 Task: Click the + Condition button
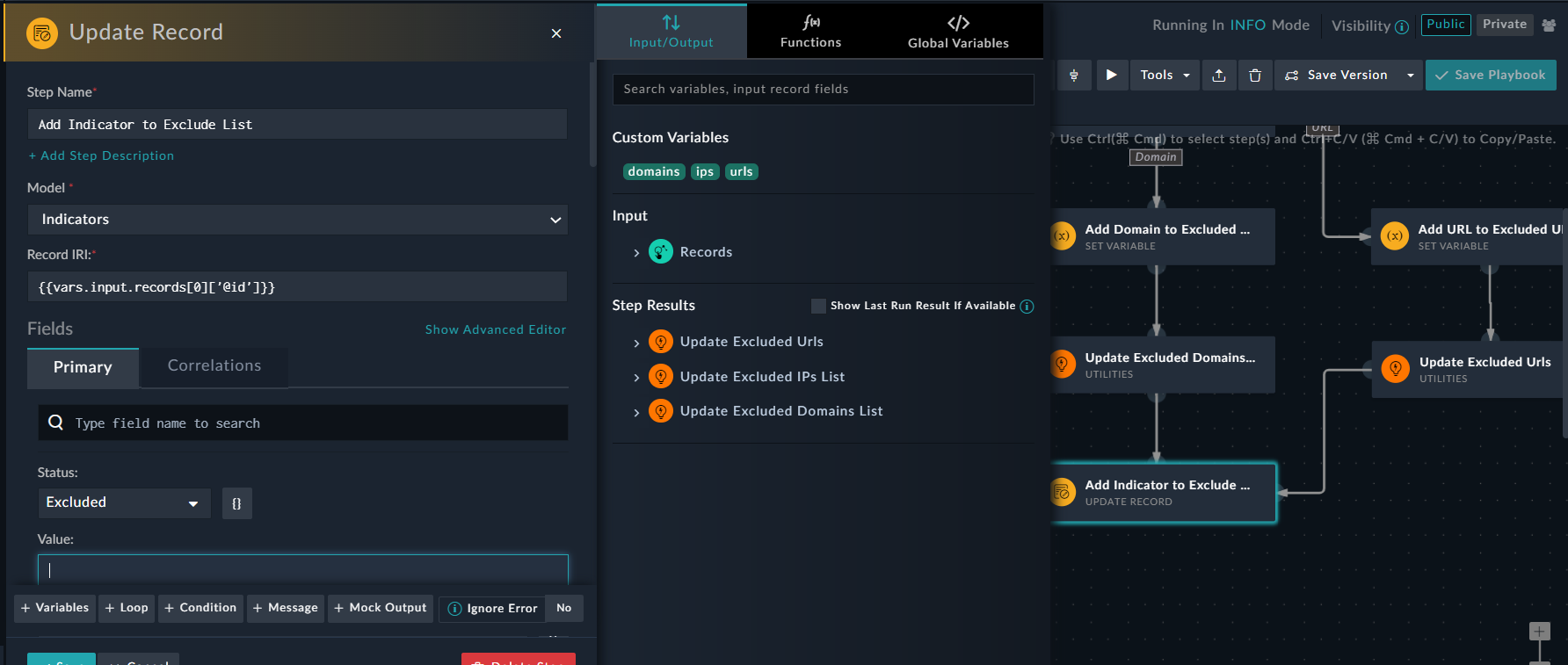pyautogui.click(x=200, y=608)
